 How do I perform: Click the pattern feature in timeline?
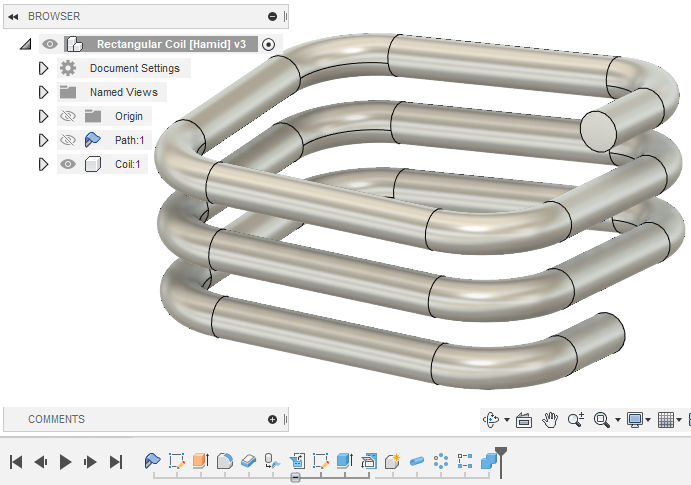[441, 461]
